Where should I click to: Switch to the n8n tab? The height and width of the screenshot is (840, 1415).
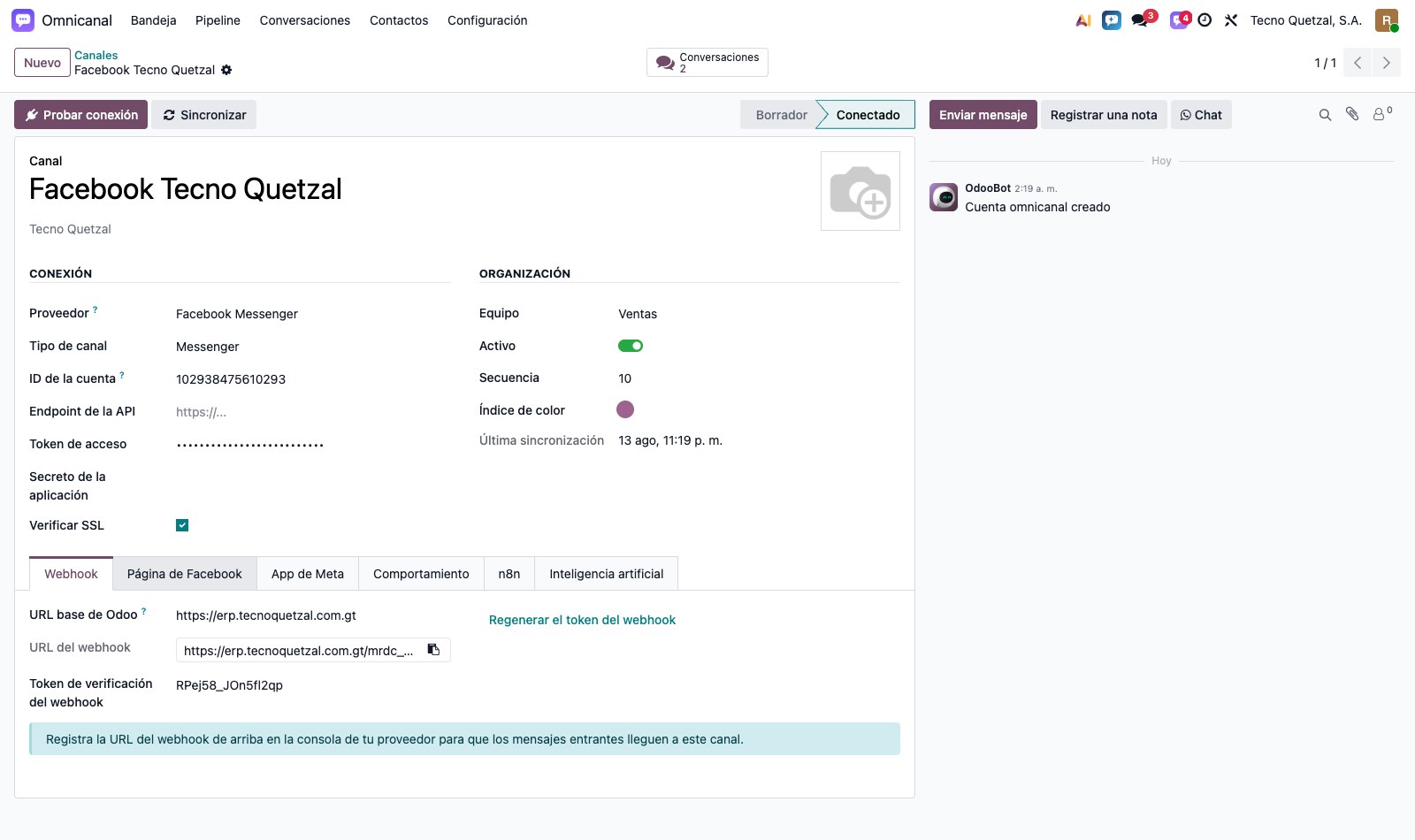coord(509,574)
